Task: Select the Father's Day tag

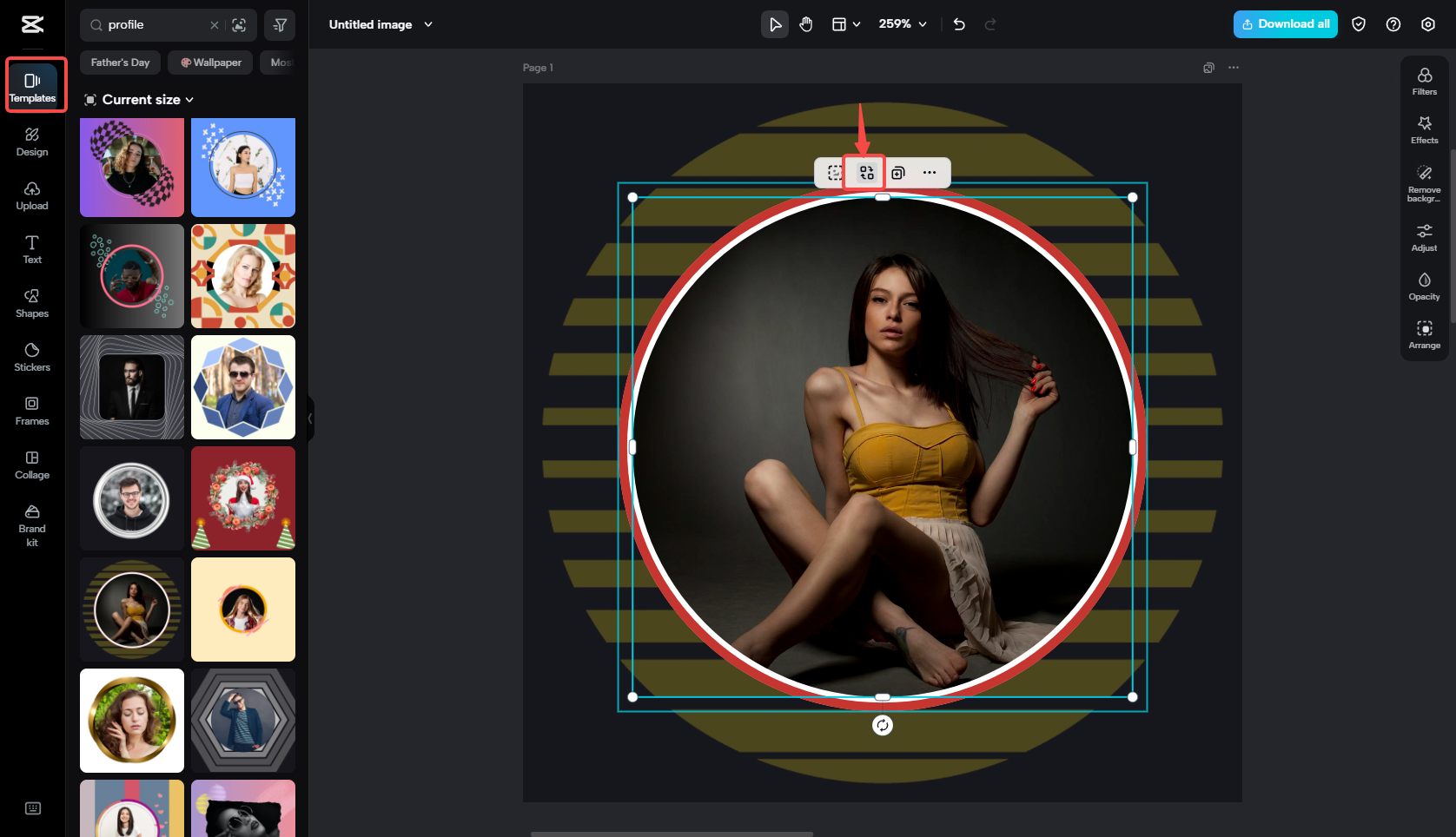Action: tap(120, 63)
